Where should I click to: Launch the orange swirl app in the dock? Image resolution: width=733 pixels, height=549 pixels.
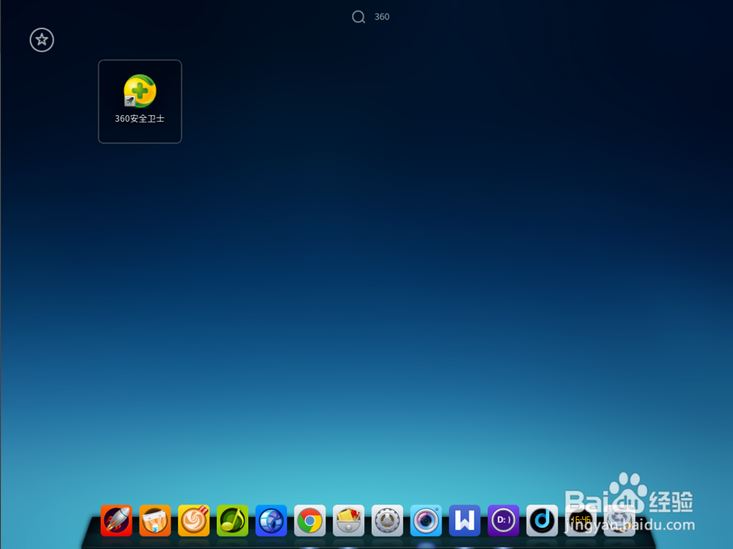(x=194, y=520)
